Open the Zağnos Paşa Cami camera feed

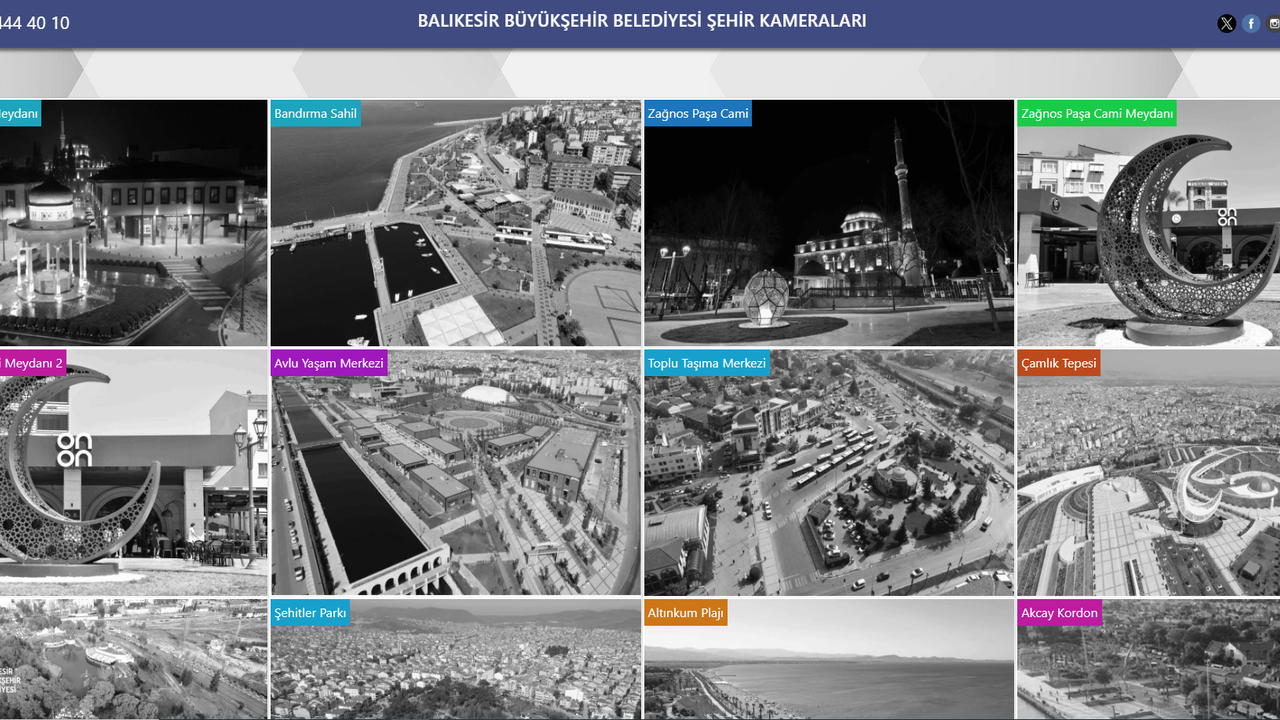point(829,222)
